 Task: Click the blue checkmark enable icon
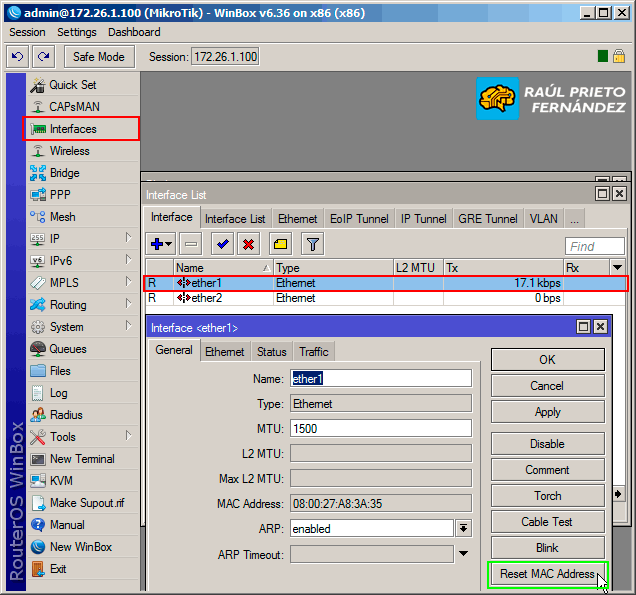point(222,243)
